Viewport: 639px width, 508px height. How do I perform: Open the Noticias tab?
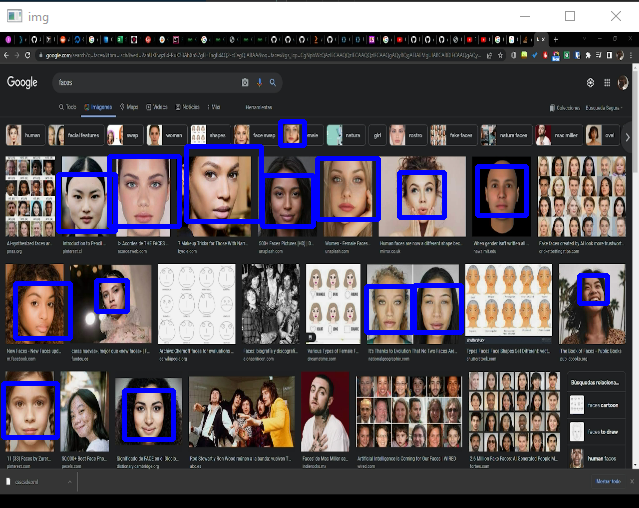tap(187, 107)
